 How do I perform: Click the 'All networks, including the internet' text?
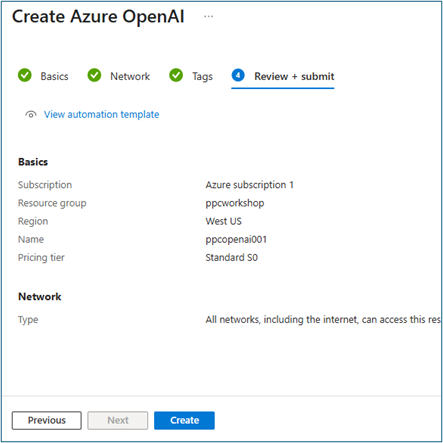tap(282, 320)
